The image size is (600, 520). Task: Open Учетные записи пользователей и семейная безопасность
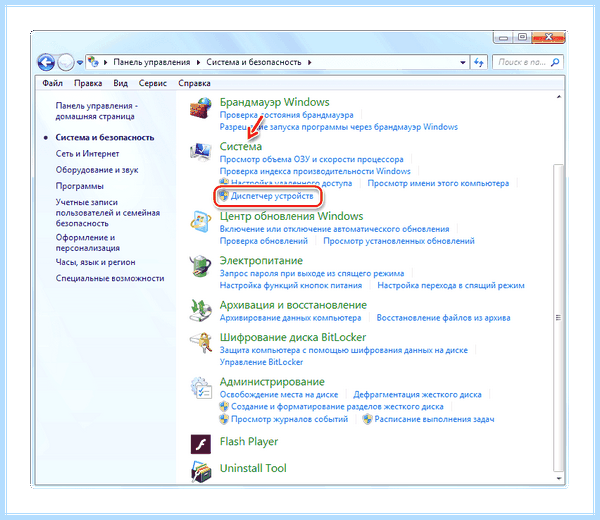tap(108, 212)
